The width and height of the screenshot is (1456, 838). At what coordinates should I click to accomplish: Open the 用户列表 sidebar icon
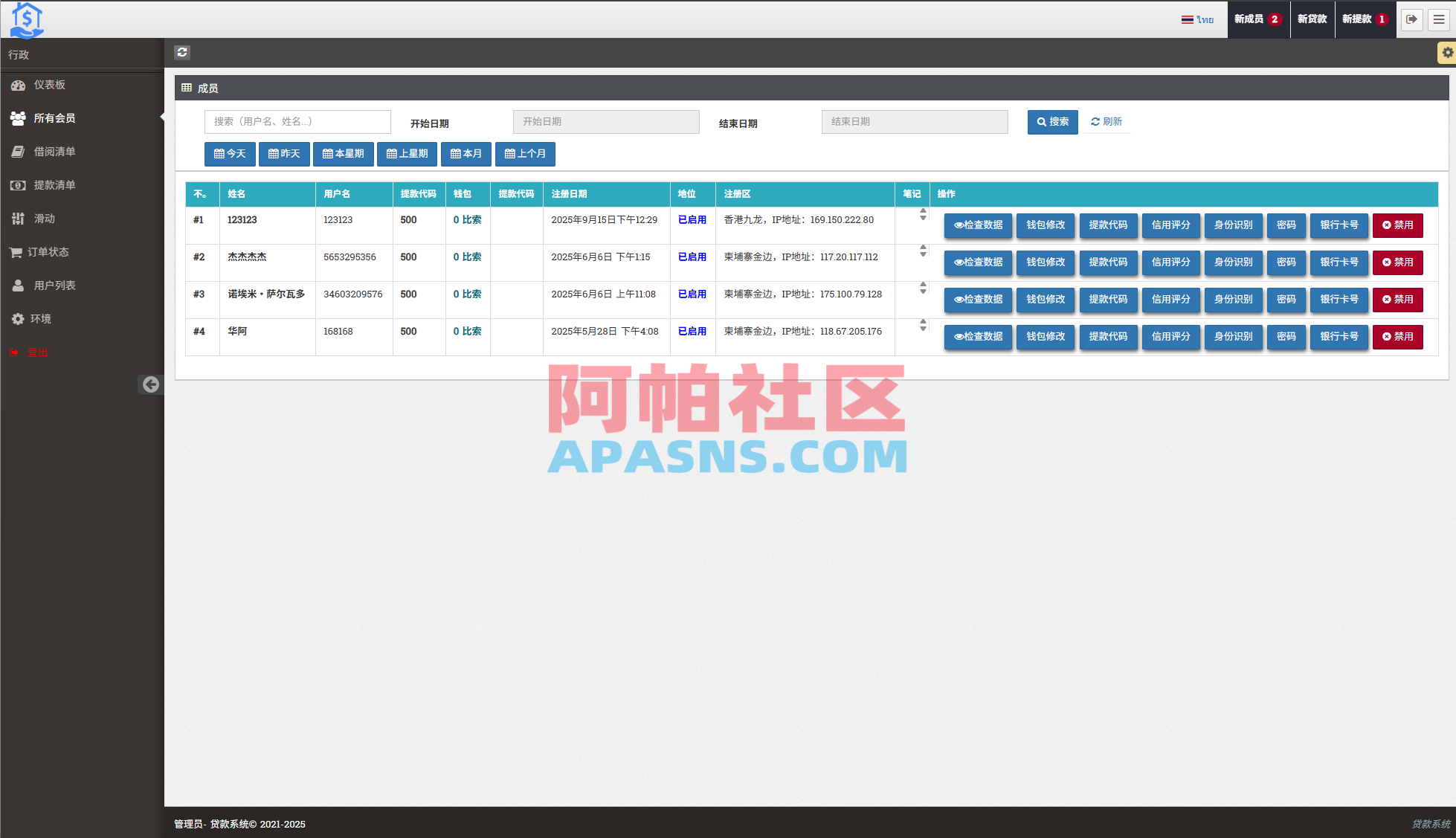point(17,285)
